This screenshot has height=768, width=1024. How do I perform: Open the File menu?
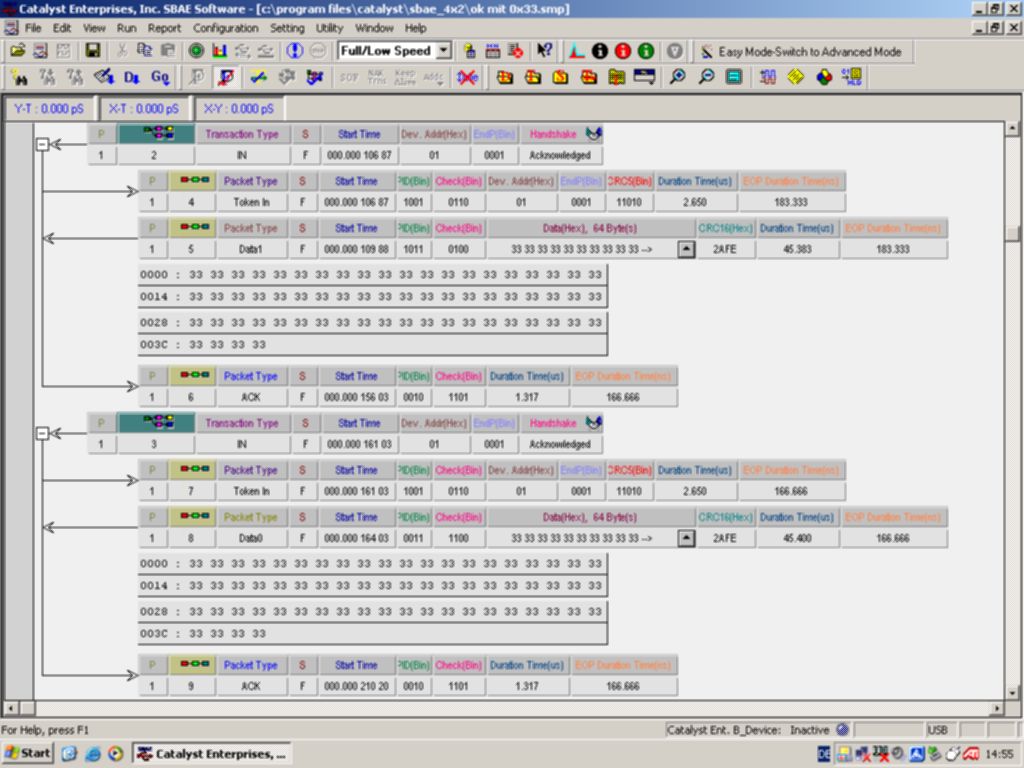[x=33, y=28]
